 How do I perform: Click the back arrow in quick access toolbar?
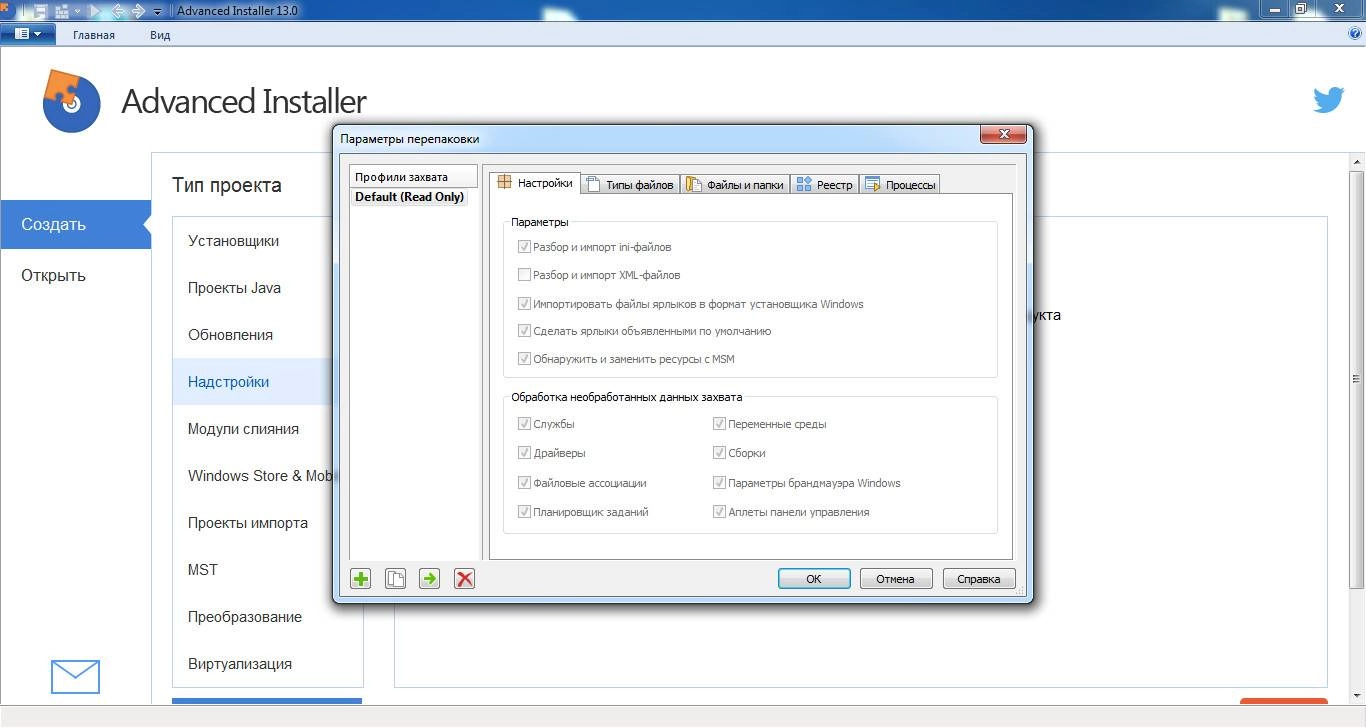[117, 11]
